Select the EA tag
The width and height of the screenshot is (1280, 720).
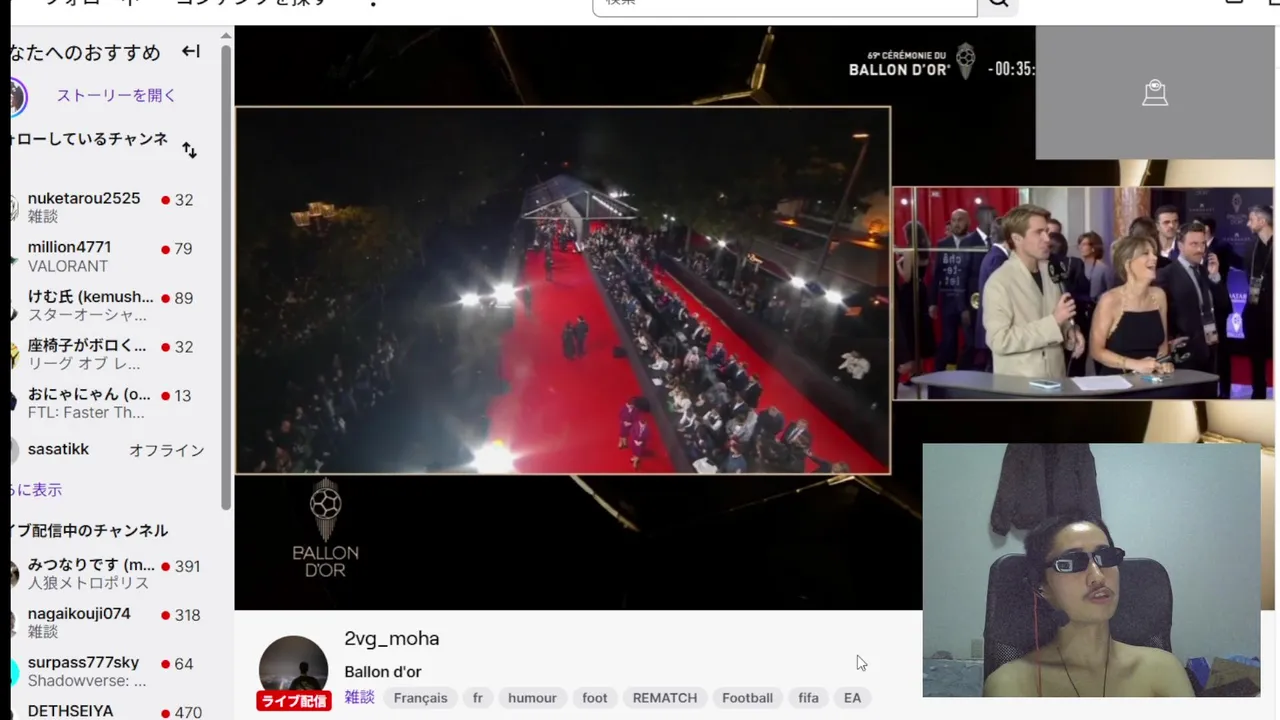point(852,698)
